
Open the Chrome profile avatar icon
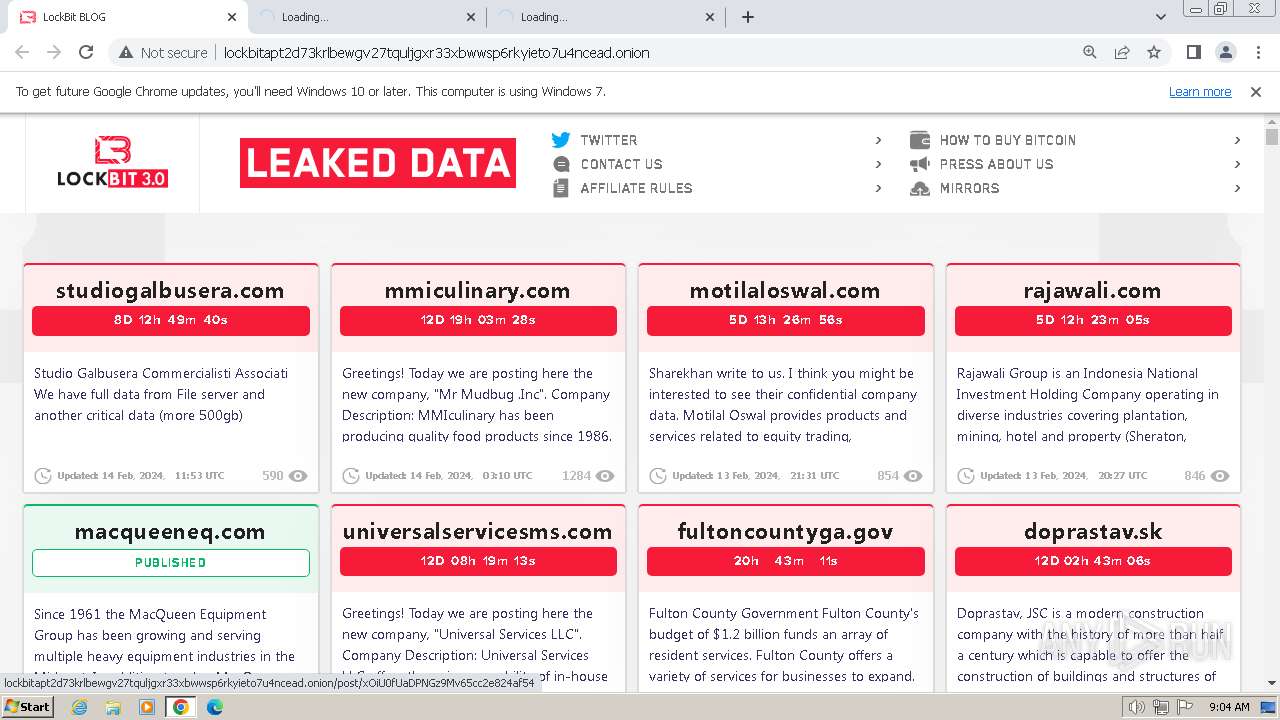(1225, 52)
